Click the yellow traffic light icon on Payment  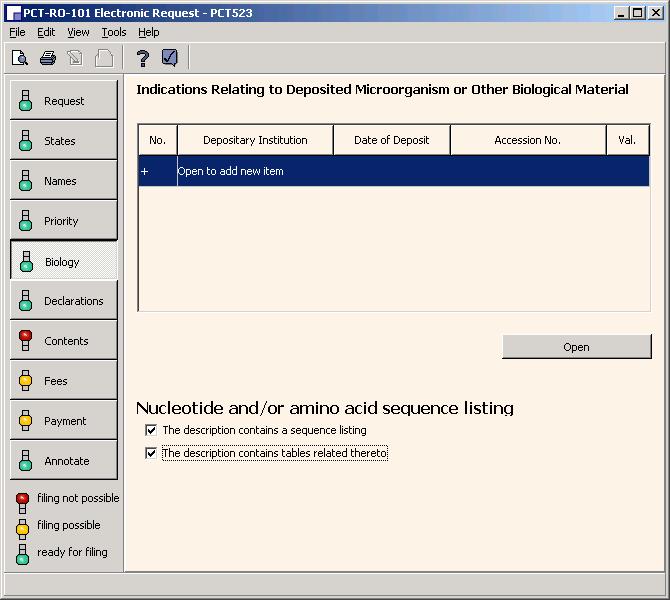(x=25, y=421)
